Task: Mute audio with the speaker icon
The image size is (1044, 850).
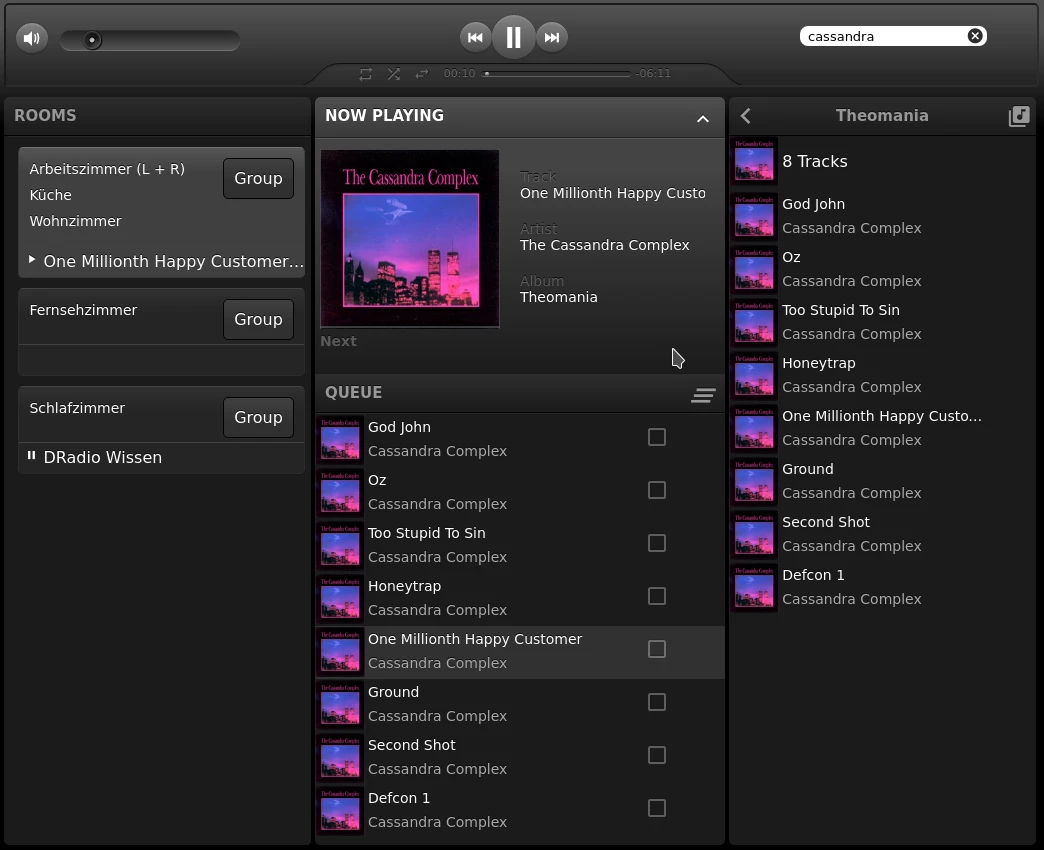Action: (x=31, y=38)
